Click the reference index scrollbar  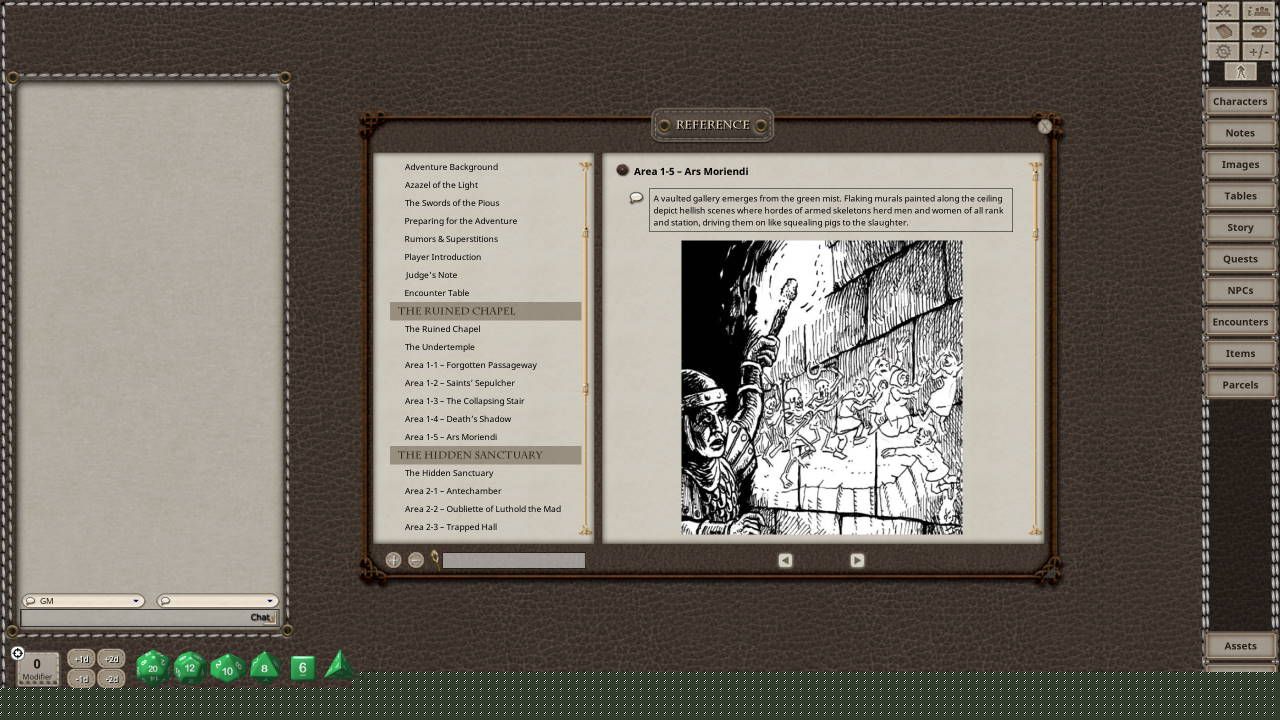coord(586,348)
